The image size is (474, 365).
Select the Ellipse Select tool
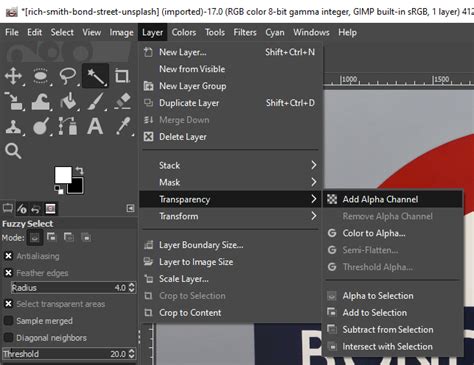pos(41,76)
